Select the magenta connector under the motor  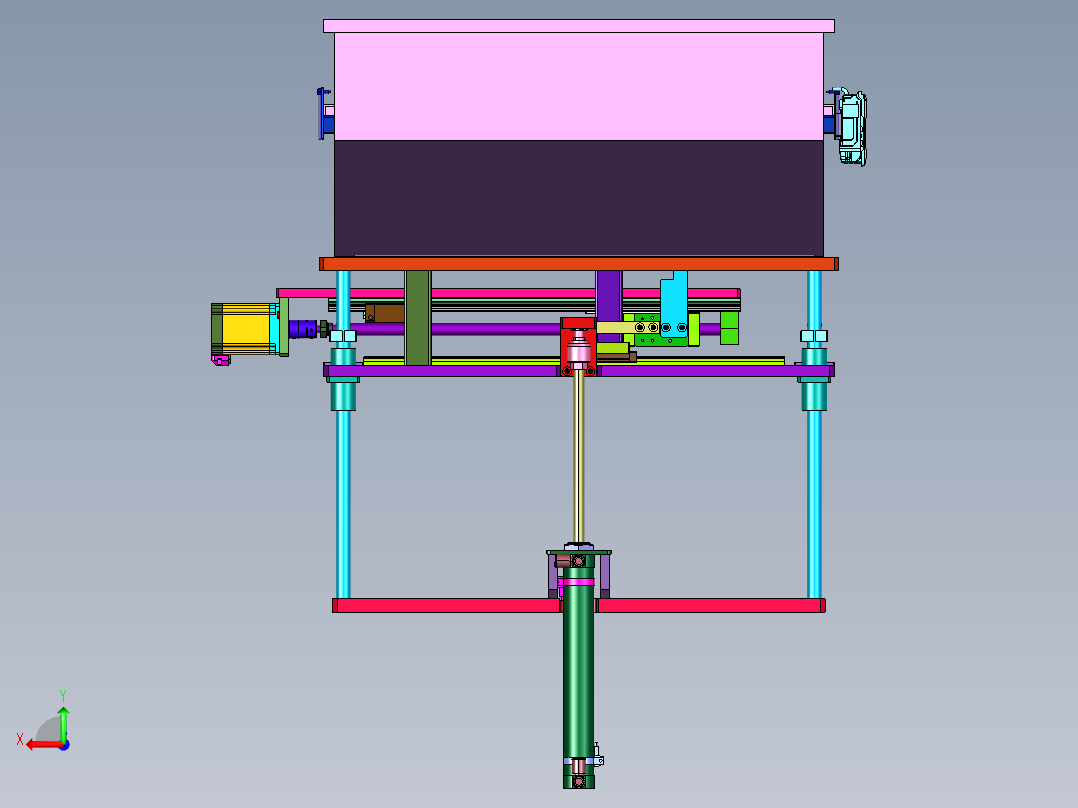point(221,360)
